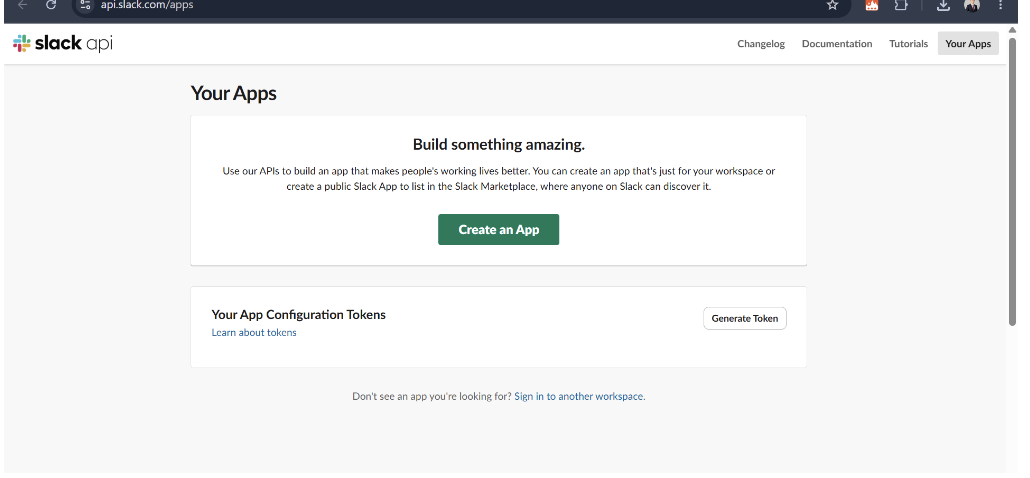Click the page vertical scrollbar thumb

click(1012, 181)
